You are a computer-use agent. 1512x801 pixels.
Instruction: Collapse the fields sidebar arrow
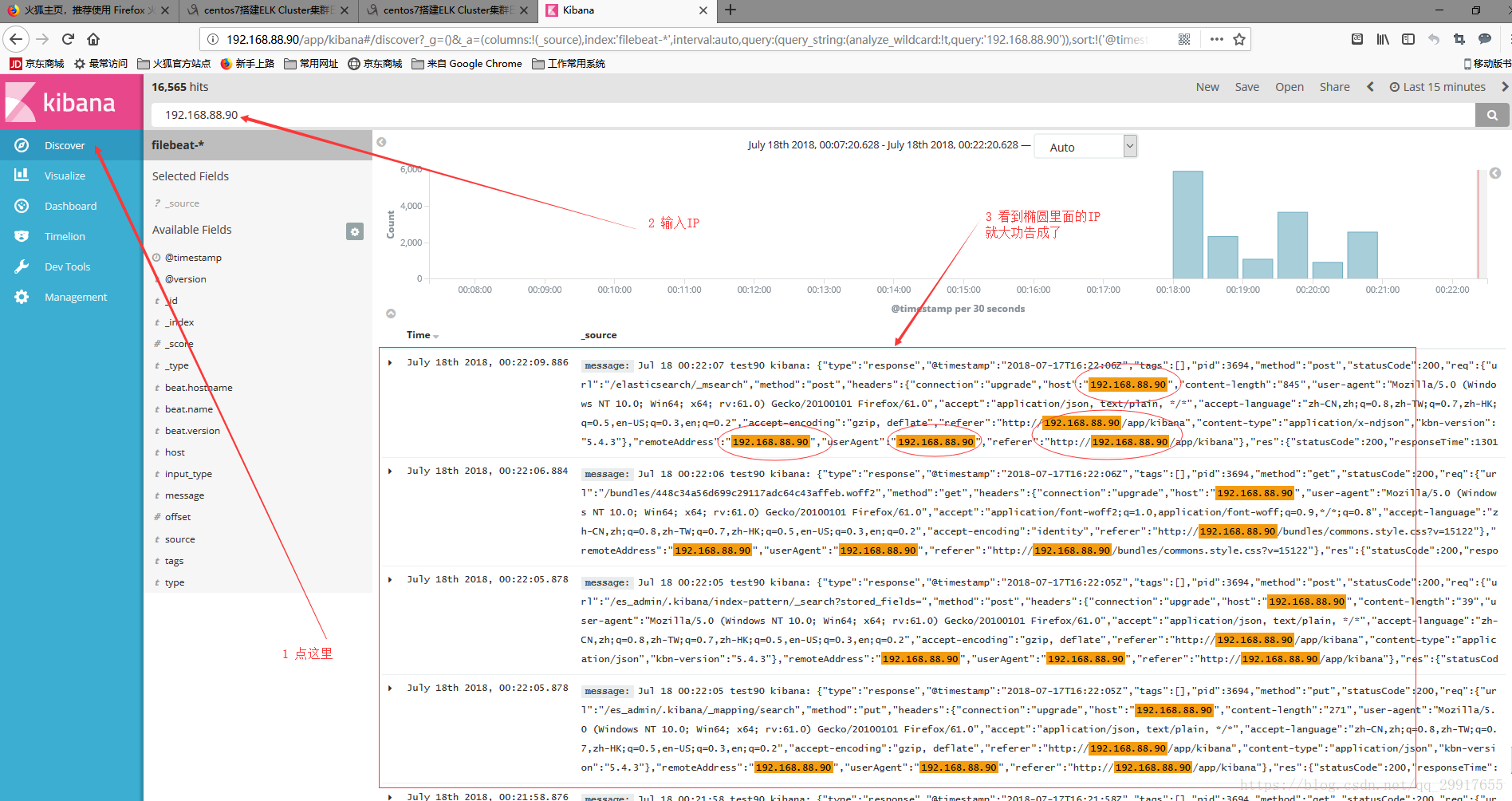pyautogui.click(x=381, y=142)
